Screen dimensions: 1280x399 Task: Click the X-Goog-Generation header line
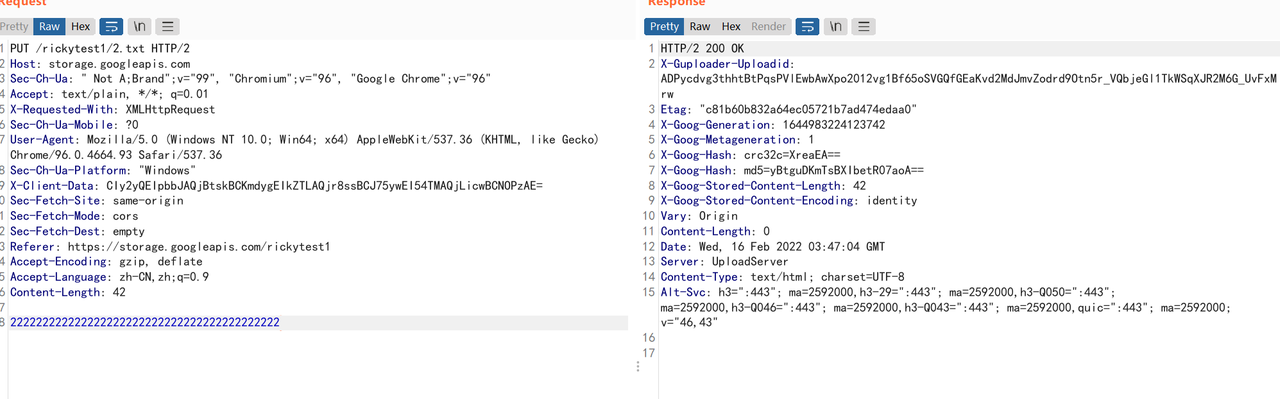click(773, 125)
